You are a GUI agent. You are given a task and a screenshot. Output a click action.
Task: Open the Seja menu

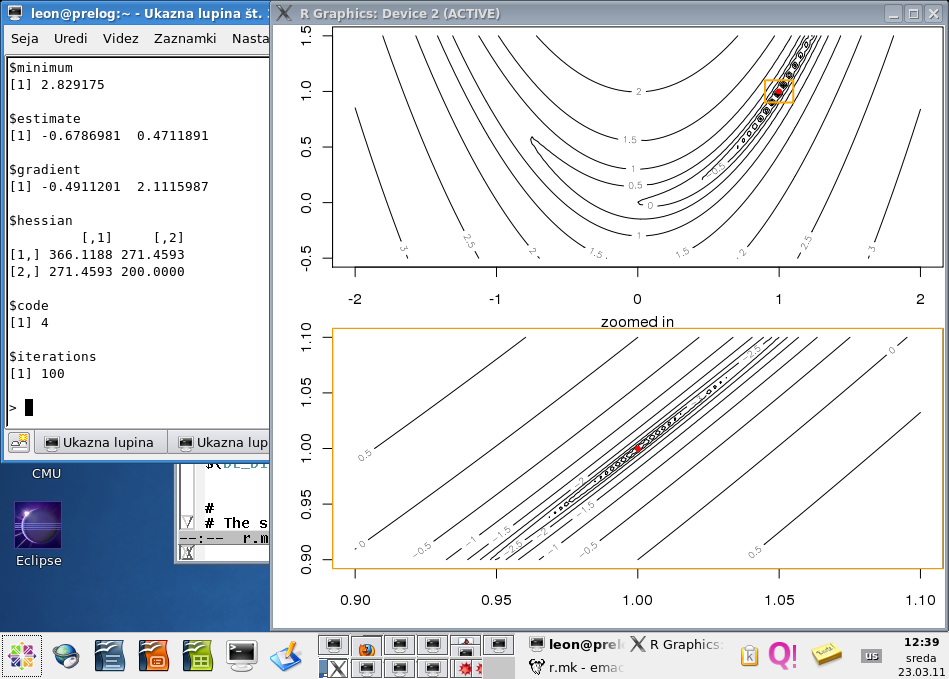[25, 39]
